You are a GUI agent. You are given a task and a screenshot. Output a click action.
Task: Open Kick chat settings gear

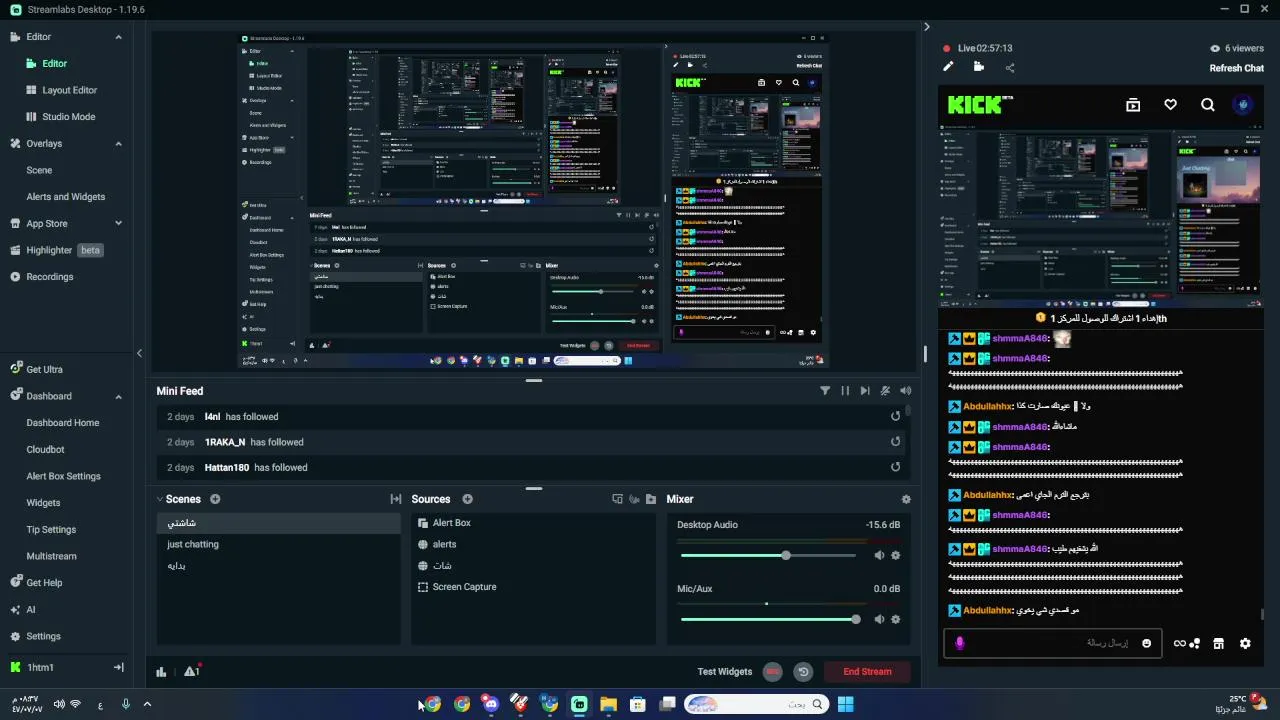(1245, 643)
